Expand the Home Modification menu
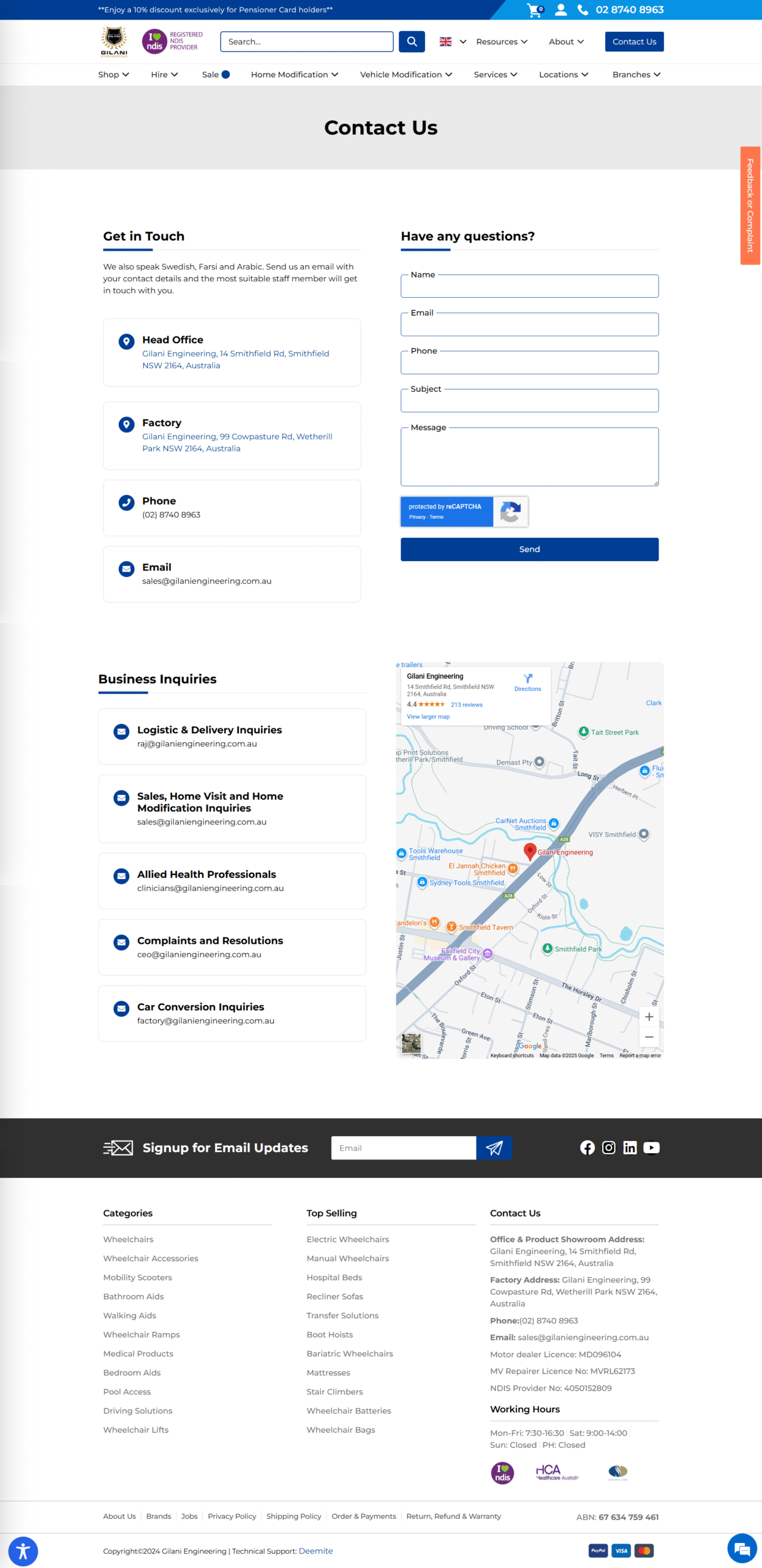This screenshot has height=1568, width=762. point(295,75)
